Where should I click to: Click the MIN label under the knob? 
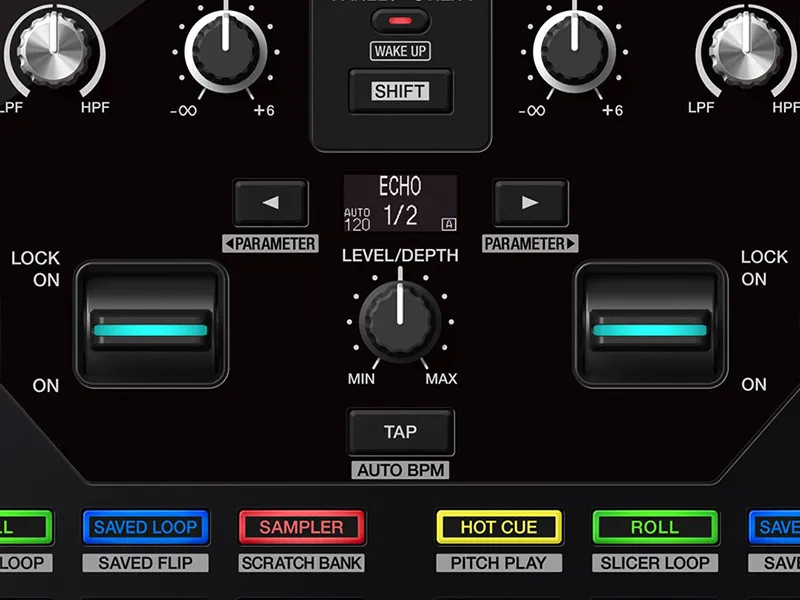pyautogui.click(x=361, y=379)
